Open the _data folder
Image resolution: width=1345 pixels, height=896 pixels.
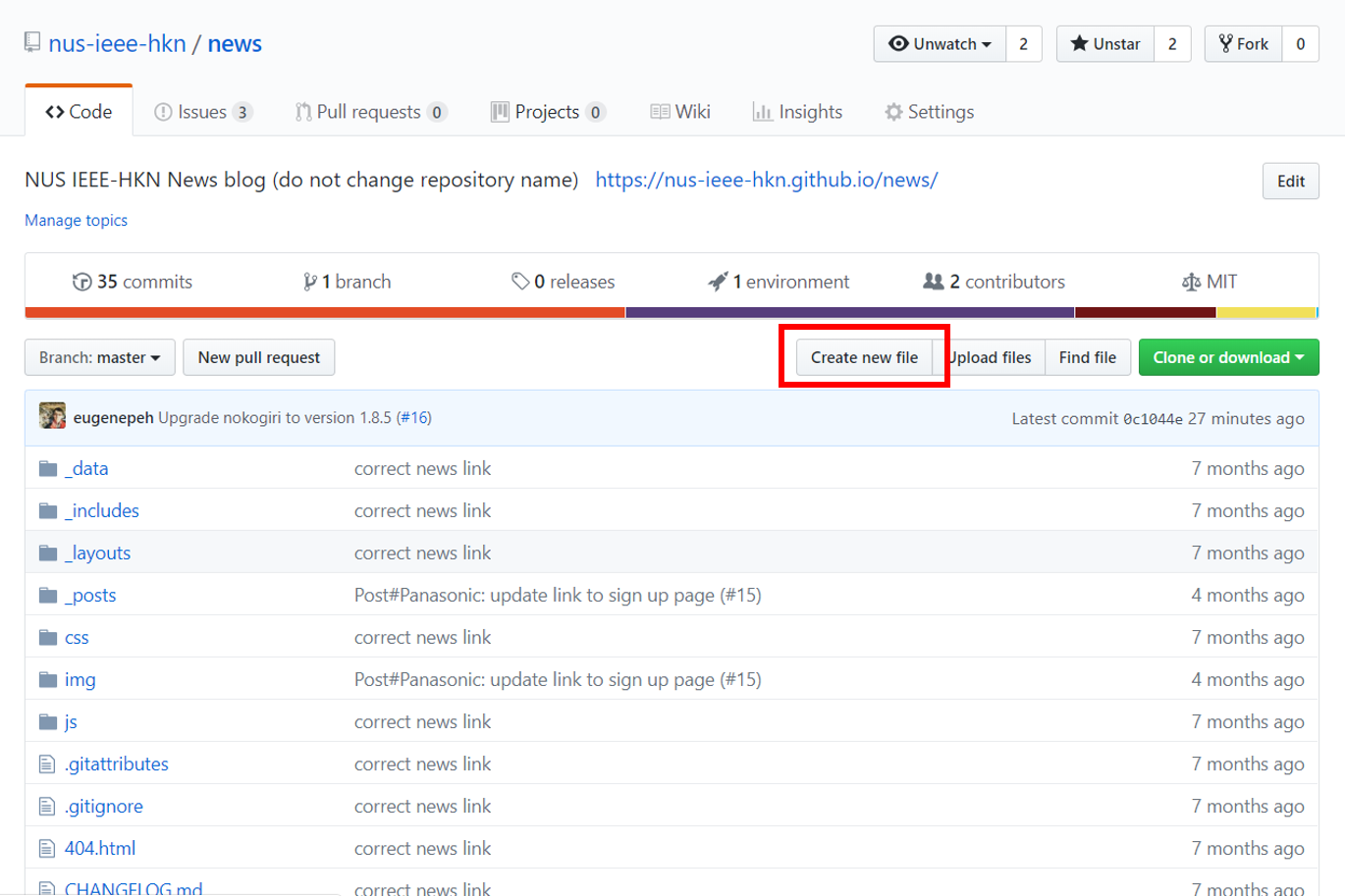point(86,468)
